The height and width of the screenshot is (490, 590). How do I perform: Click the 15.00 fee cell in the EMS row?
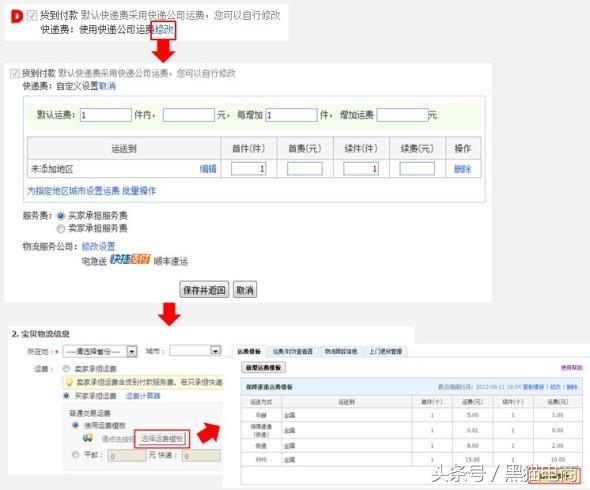click(x=473, y=460)
